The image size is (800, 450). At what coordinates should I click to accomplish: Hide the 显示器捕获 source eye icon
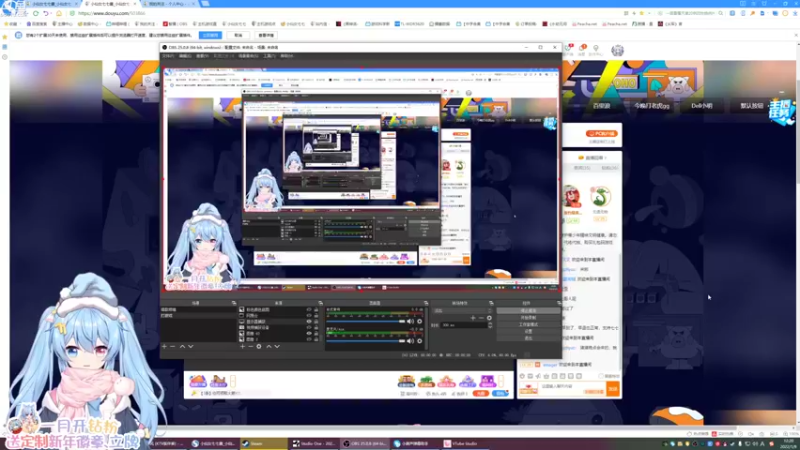309,321
